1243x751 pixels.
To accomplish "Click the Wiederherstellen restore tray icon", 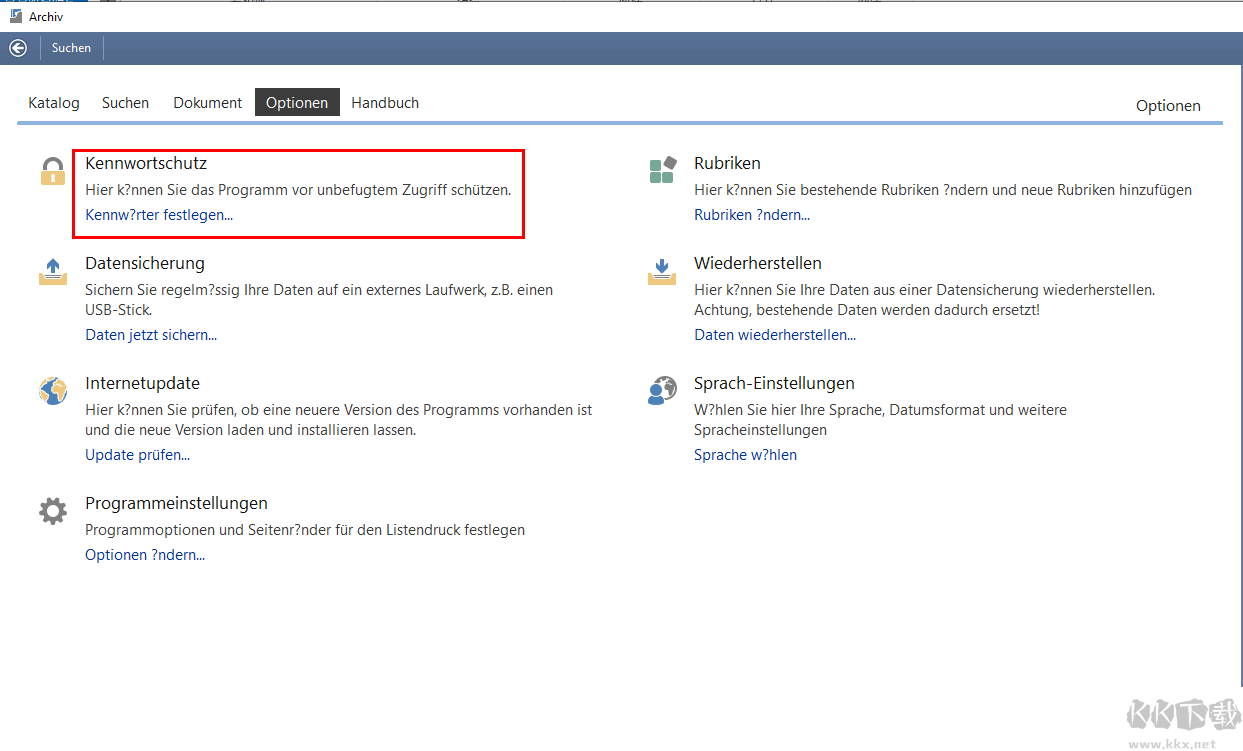I will [x=662, y=271].
